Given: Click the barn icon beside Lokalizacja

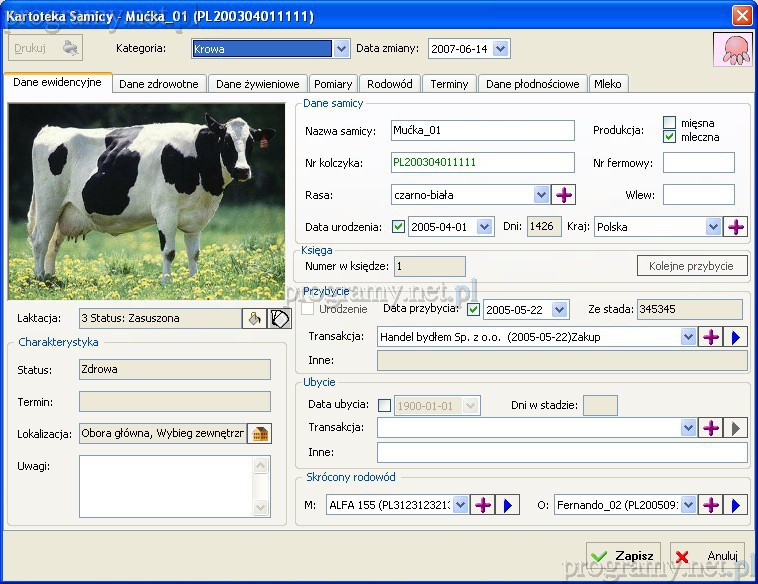Looking at the screenshot, I should (x=260, y=434).
